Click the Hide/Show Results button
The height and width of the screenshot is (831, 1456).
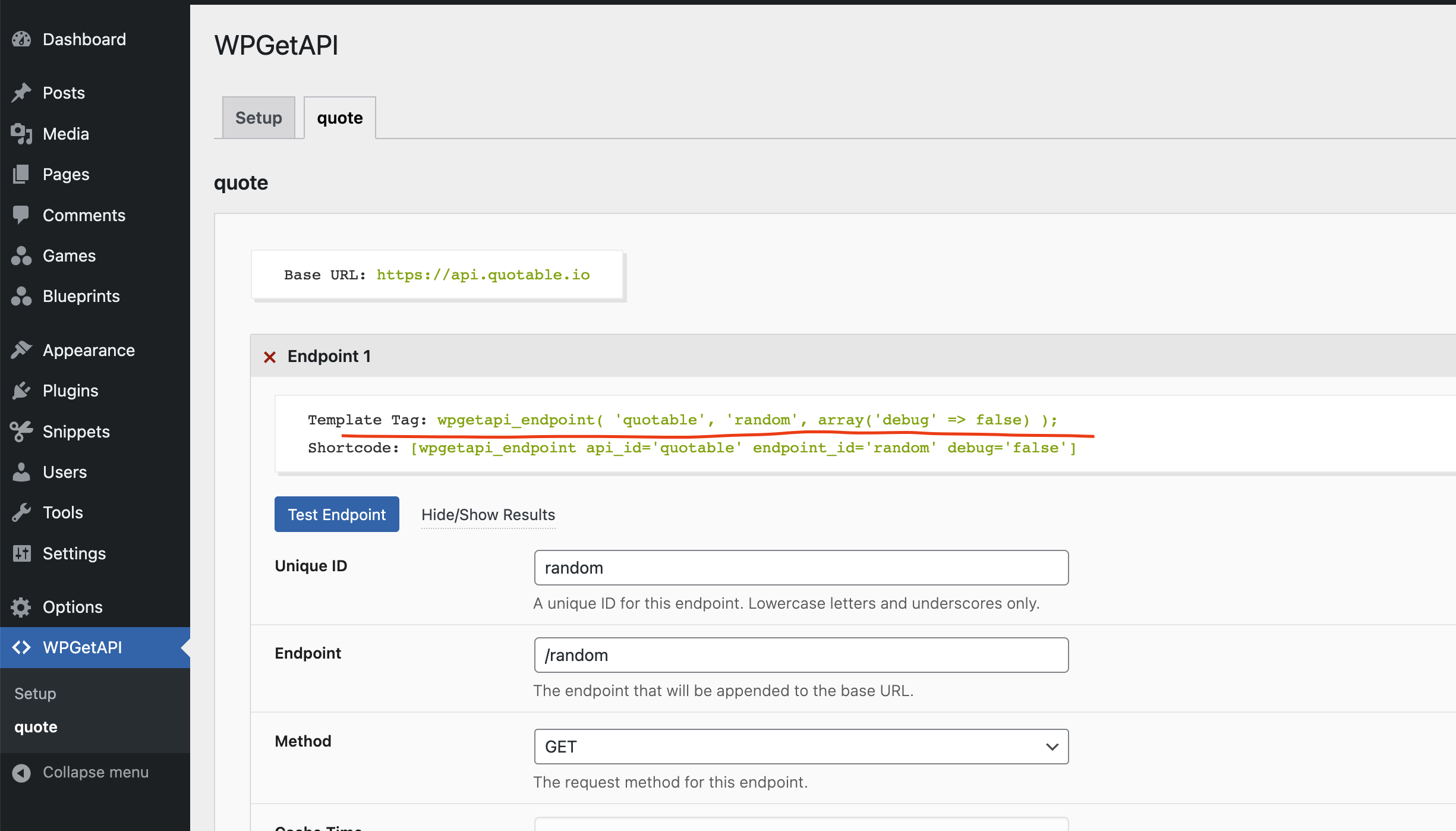point(488,514)
